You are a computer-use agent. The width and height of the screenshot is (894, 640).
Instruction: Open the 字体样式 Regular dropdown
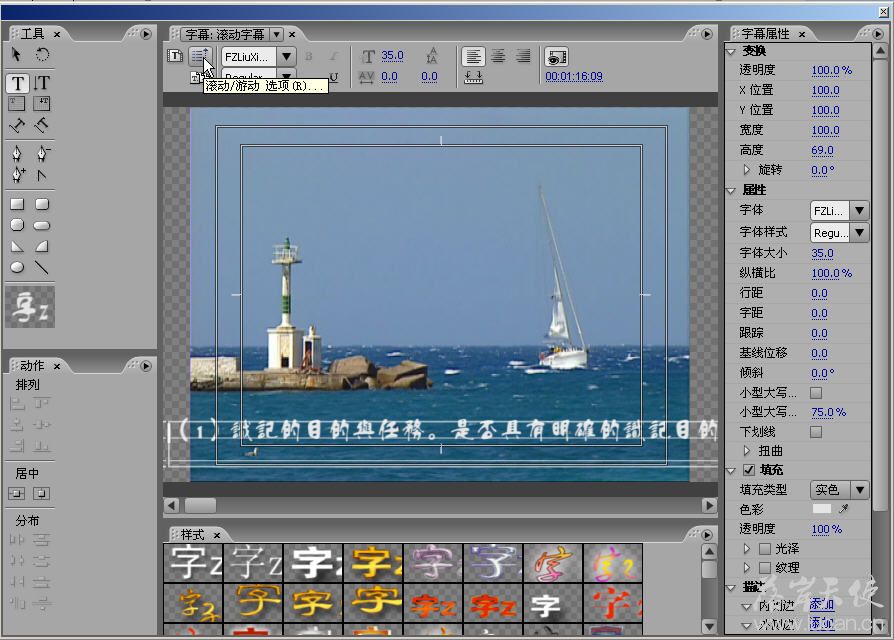tap(859, 232)
